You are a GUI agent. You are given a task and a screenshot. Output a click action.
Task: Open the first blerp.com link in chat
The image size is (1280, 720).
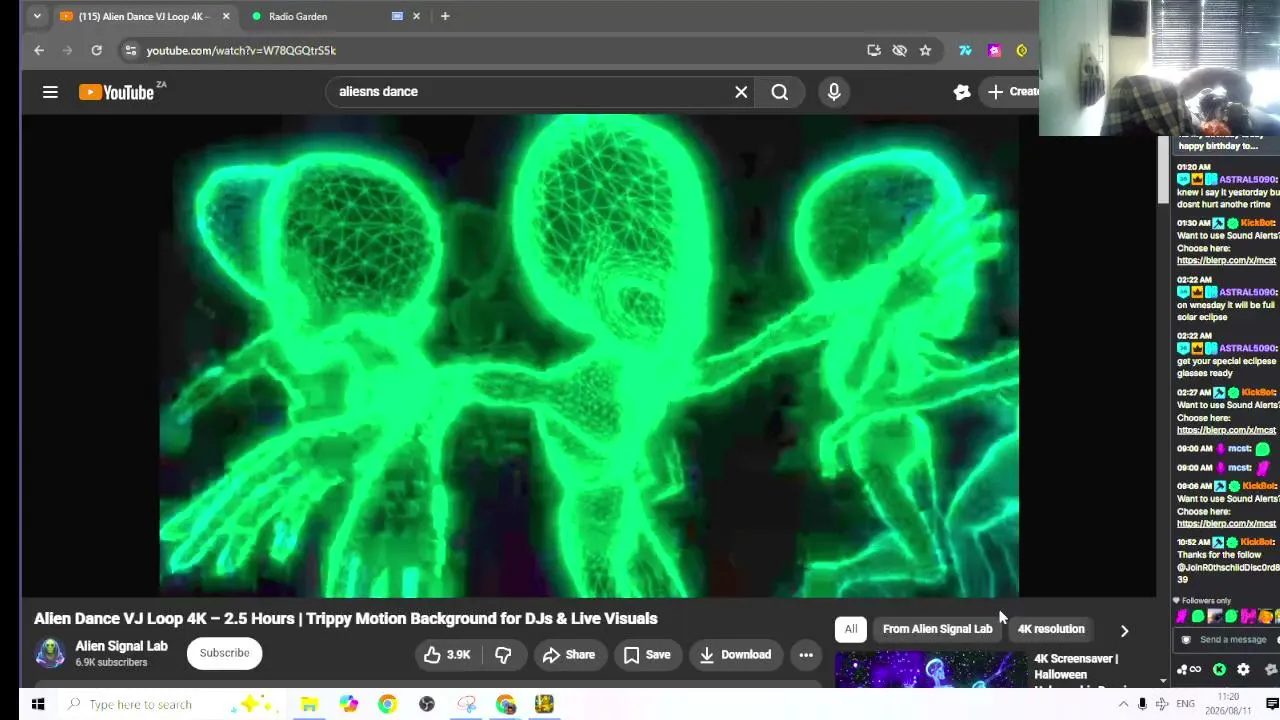tap(1226, 260)
